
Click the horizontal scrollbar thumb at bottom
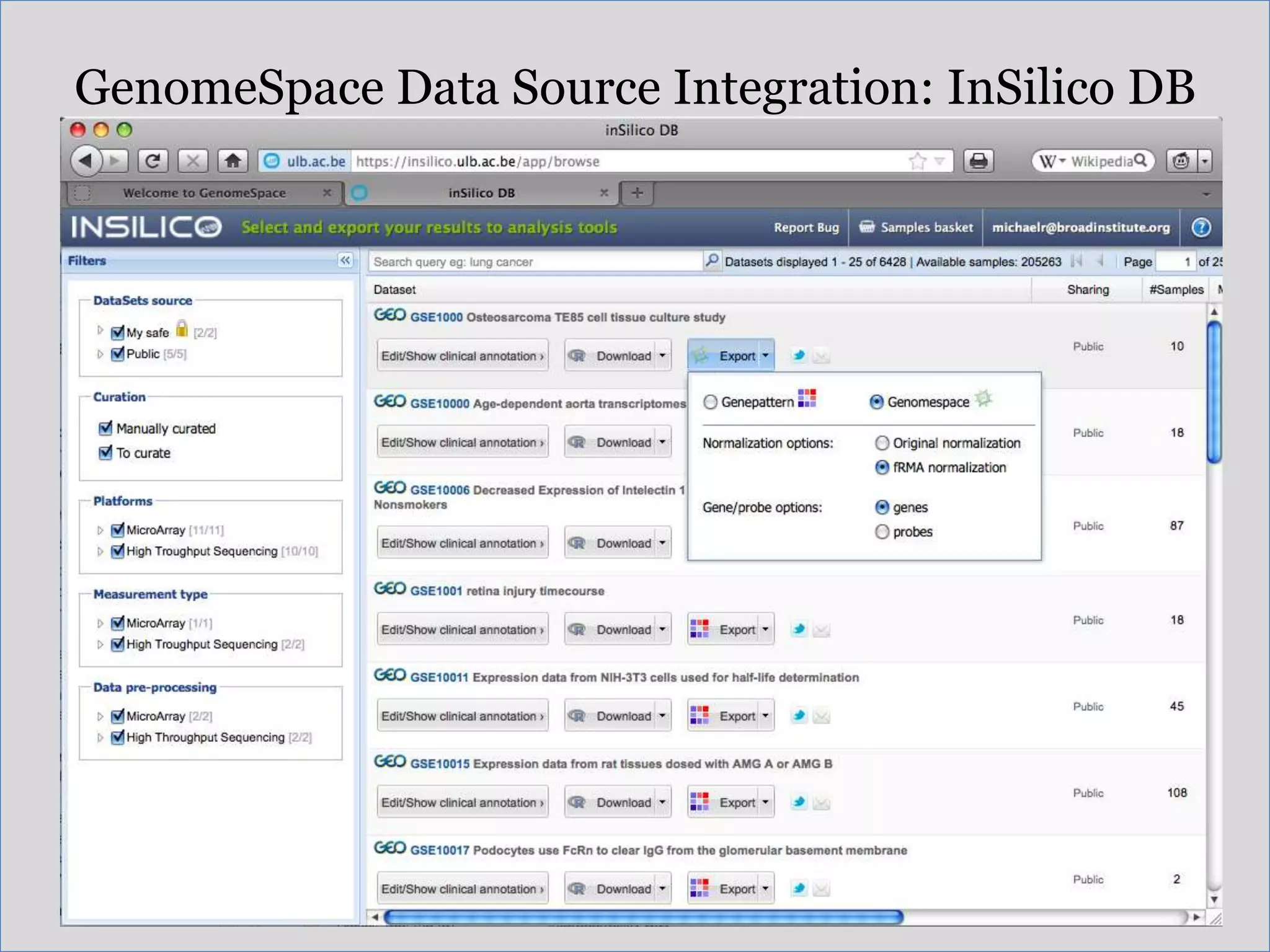tap(643, 917)
